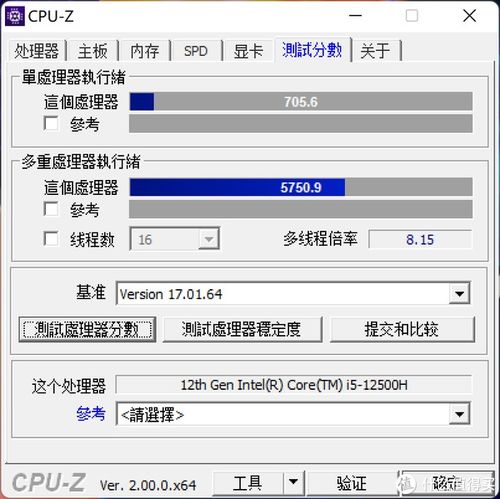The height and width of the screenshot is (499, 500).
Task: Click the CPU-Z app icon in title bar
Action: pyautogui.click(x=14, y=16)
